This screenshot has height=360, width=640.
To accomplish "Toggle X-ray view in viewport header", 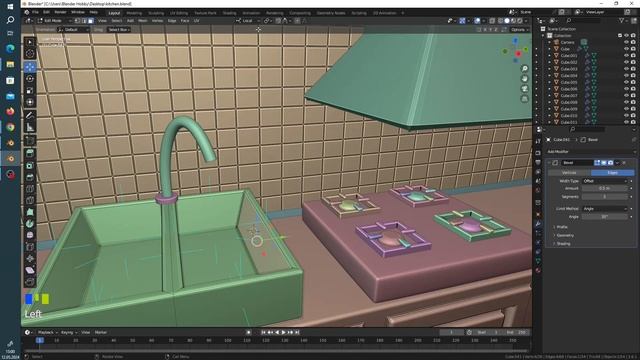I will pyautogui.click(x=492, y=20).
